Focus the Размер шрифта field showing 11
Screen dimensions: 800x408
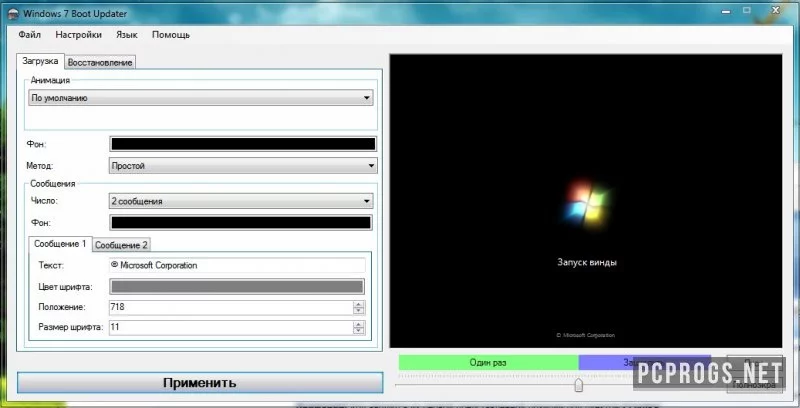(231, 327)
